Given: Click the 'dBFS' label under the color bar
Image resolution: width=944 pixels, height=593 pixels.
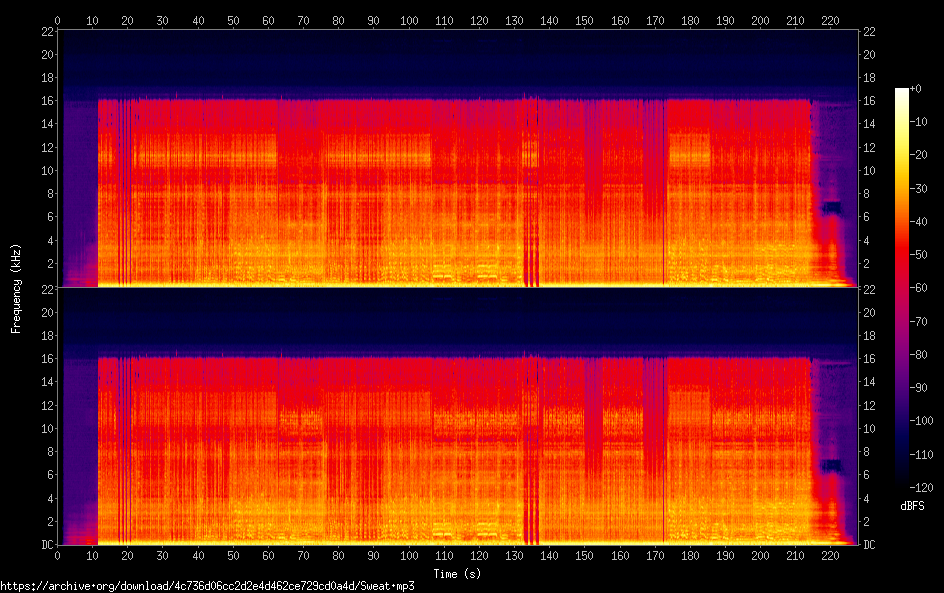Looking at the screenshot, I should [911, 506].
